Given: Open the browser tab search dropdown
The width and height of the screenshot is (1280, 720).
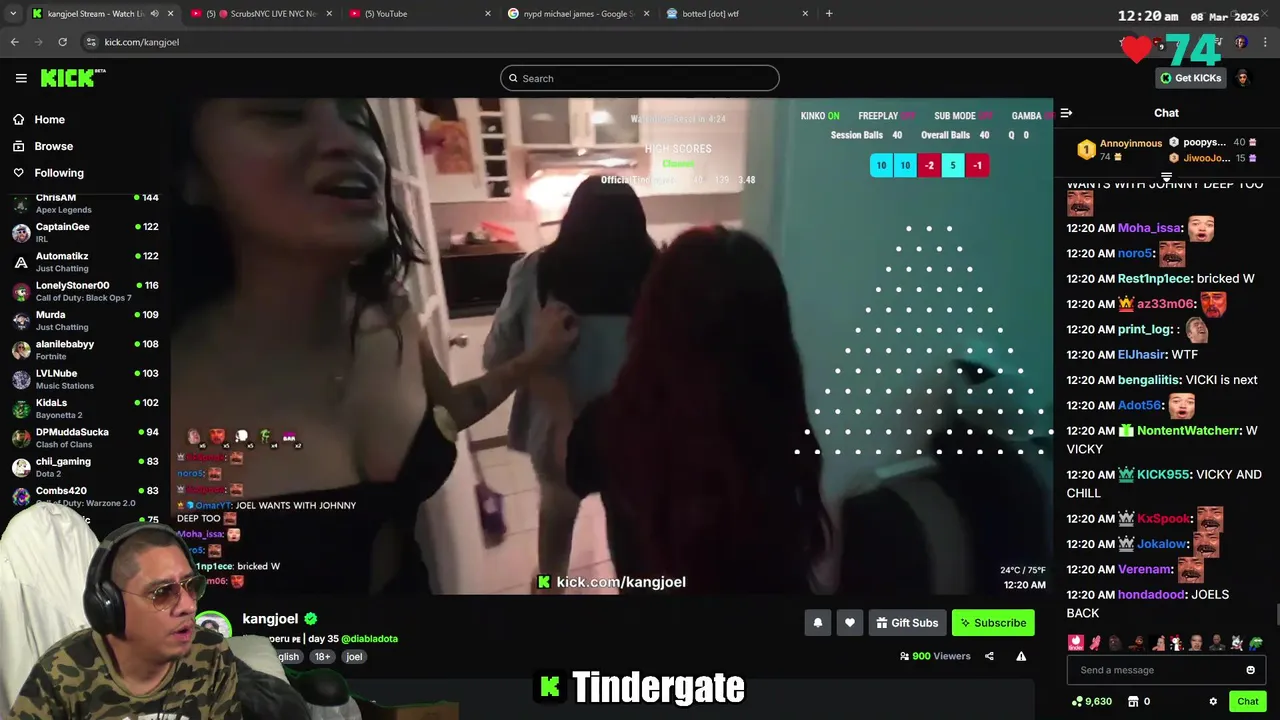Looking at the screenshot, I should click(x=13, y=14).
